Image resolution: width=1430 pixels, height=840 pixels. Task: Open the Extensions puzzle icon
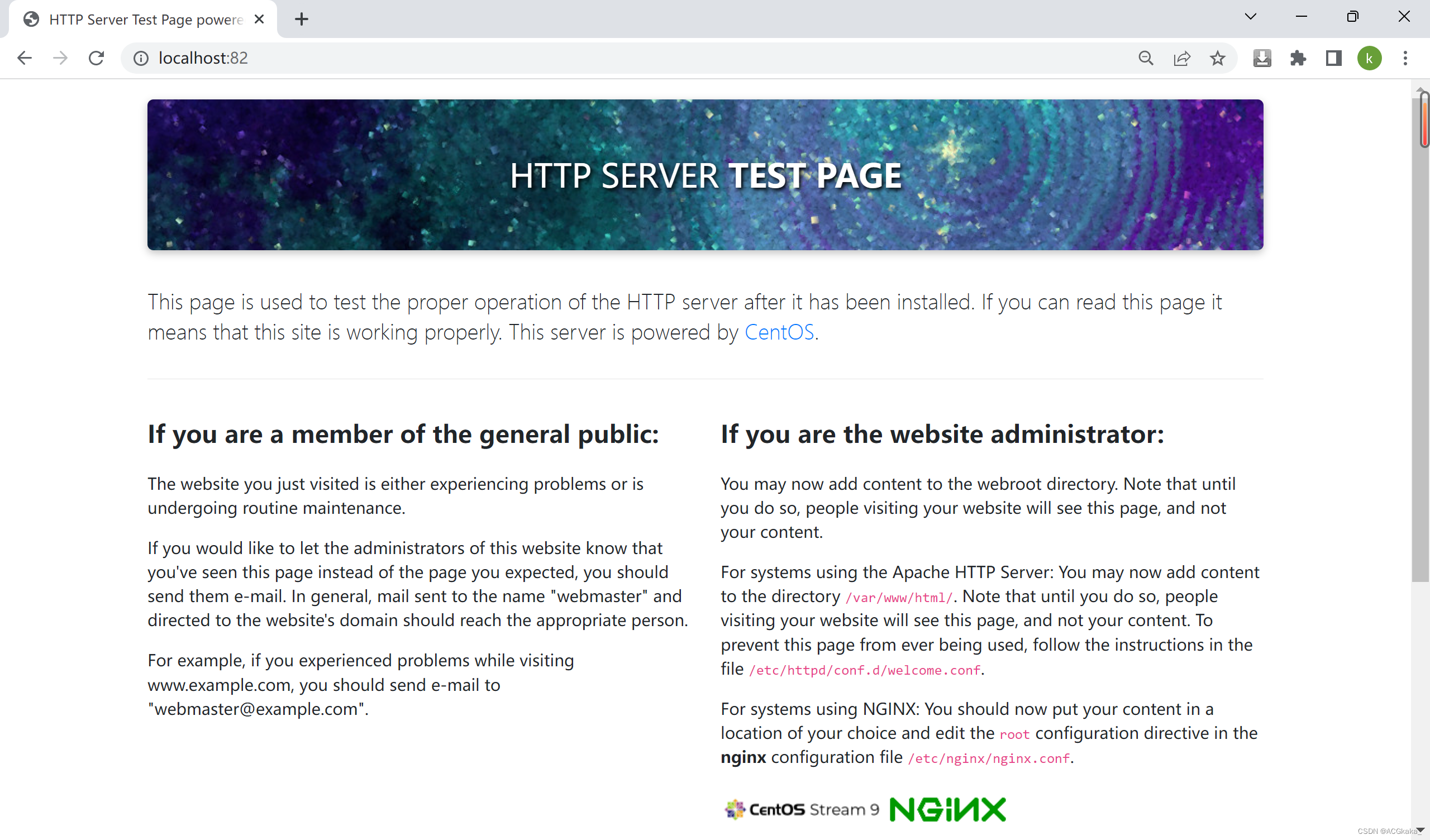pos(1298,58)
